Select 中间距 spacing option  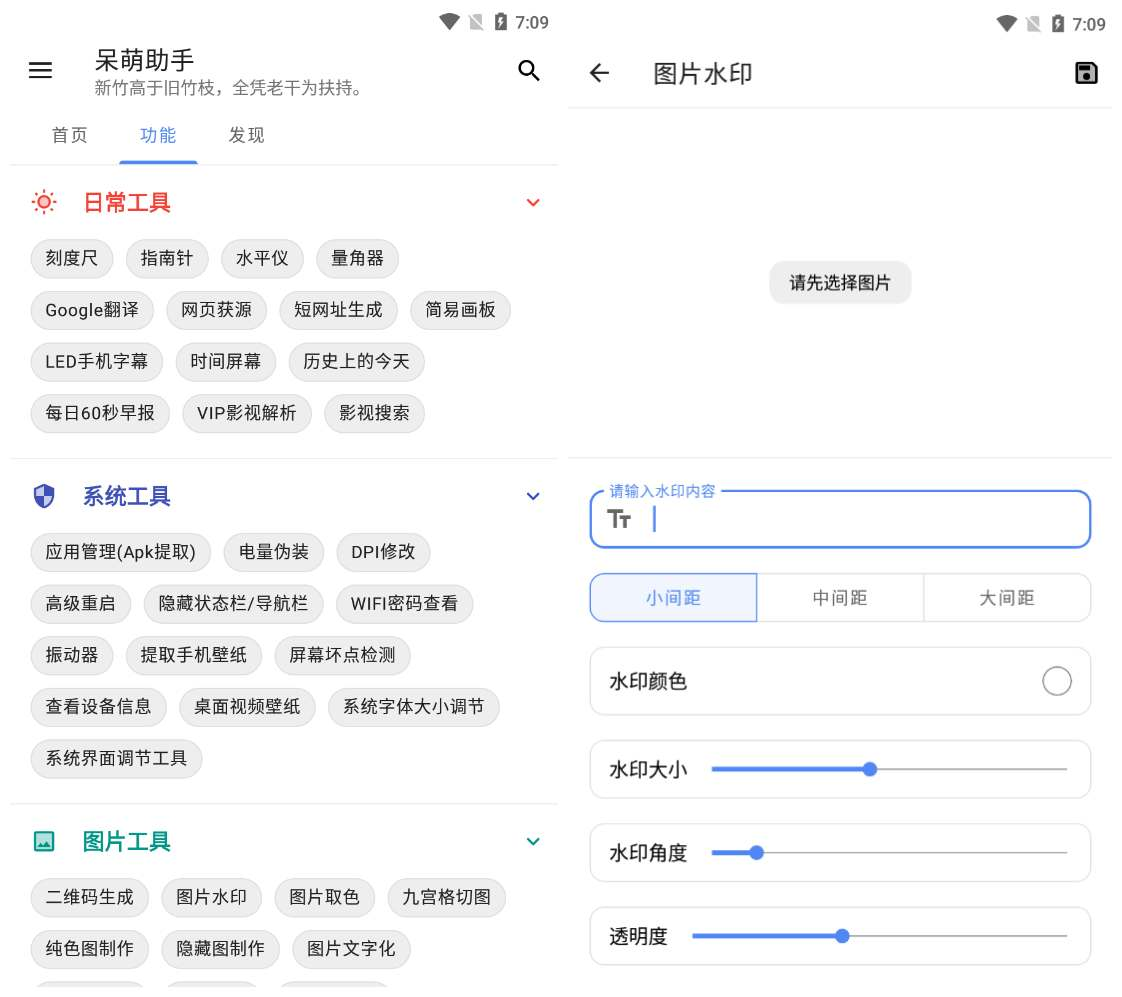[x=840, y=597]
